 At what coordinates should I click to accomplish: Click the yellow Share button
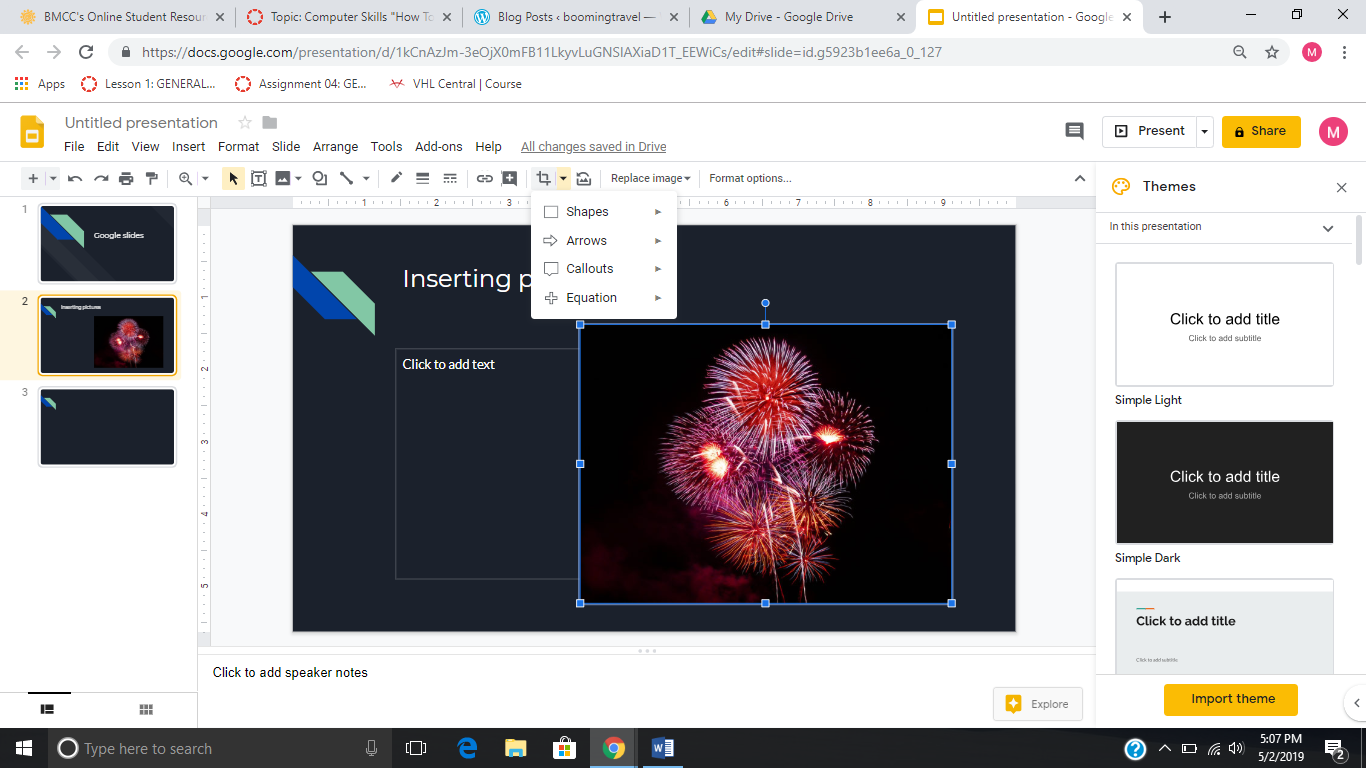[1260, 131]
